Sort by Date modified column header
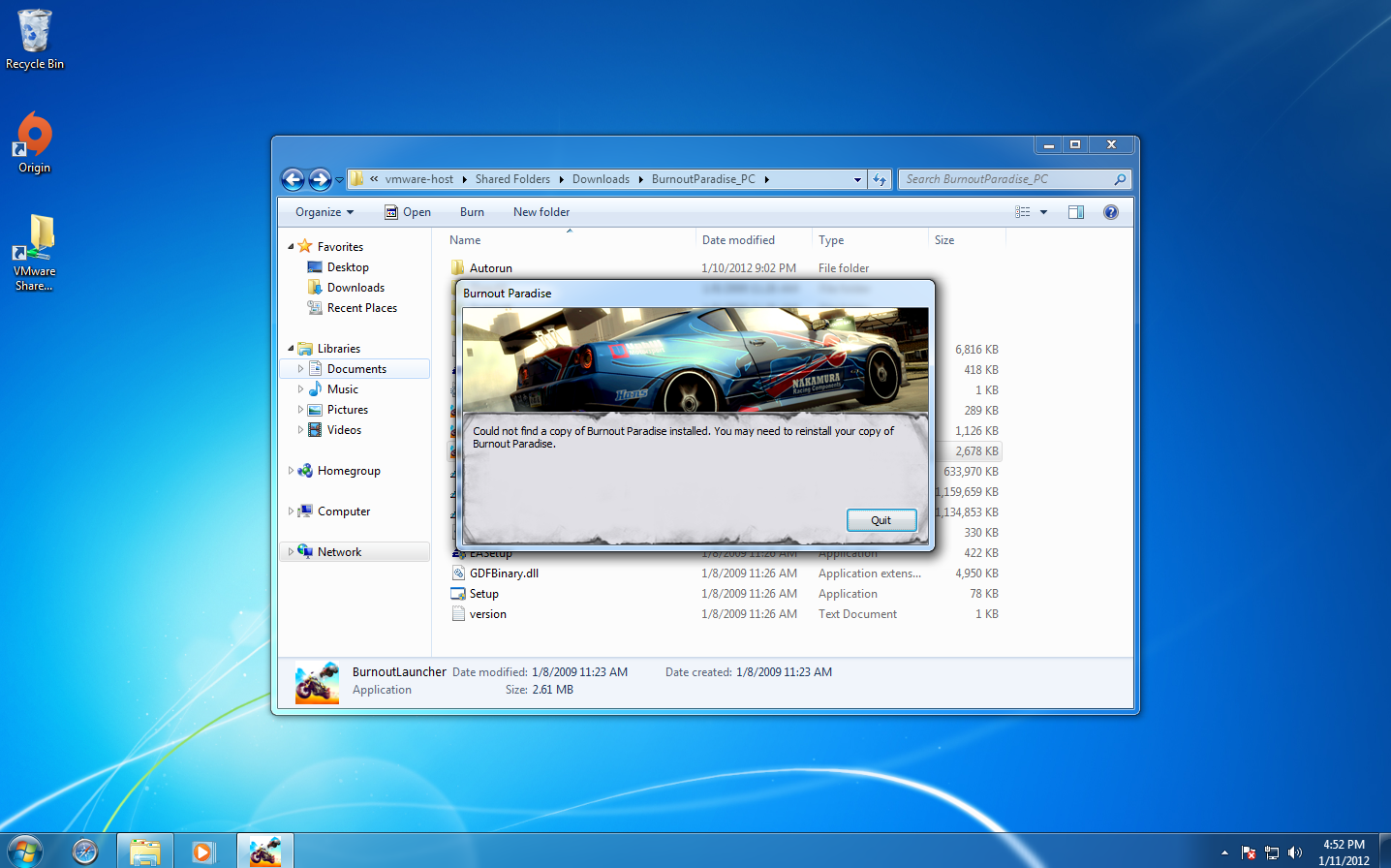 click(754, 240)
